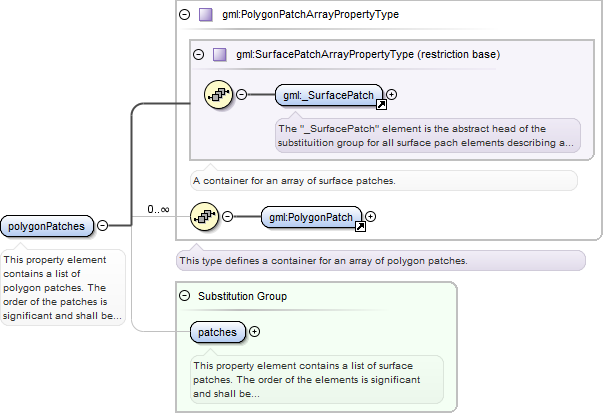
Task: Select the gml:_SurfacePatch element box
Action: (329, 95)
